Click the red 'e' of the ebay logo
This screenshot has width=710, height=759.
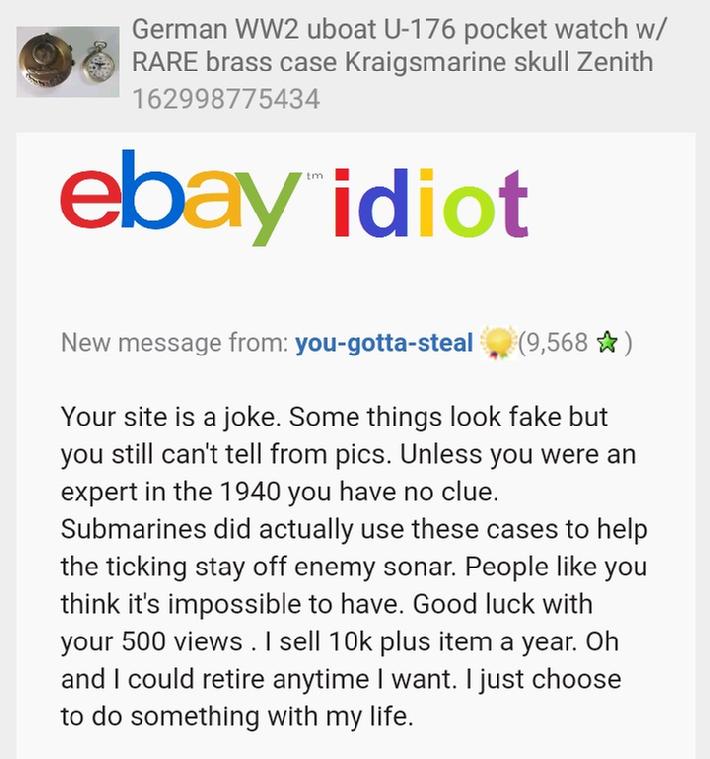click(91, 199)
